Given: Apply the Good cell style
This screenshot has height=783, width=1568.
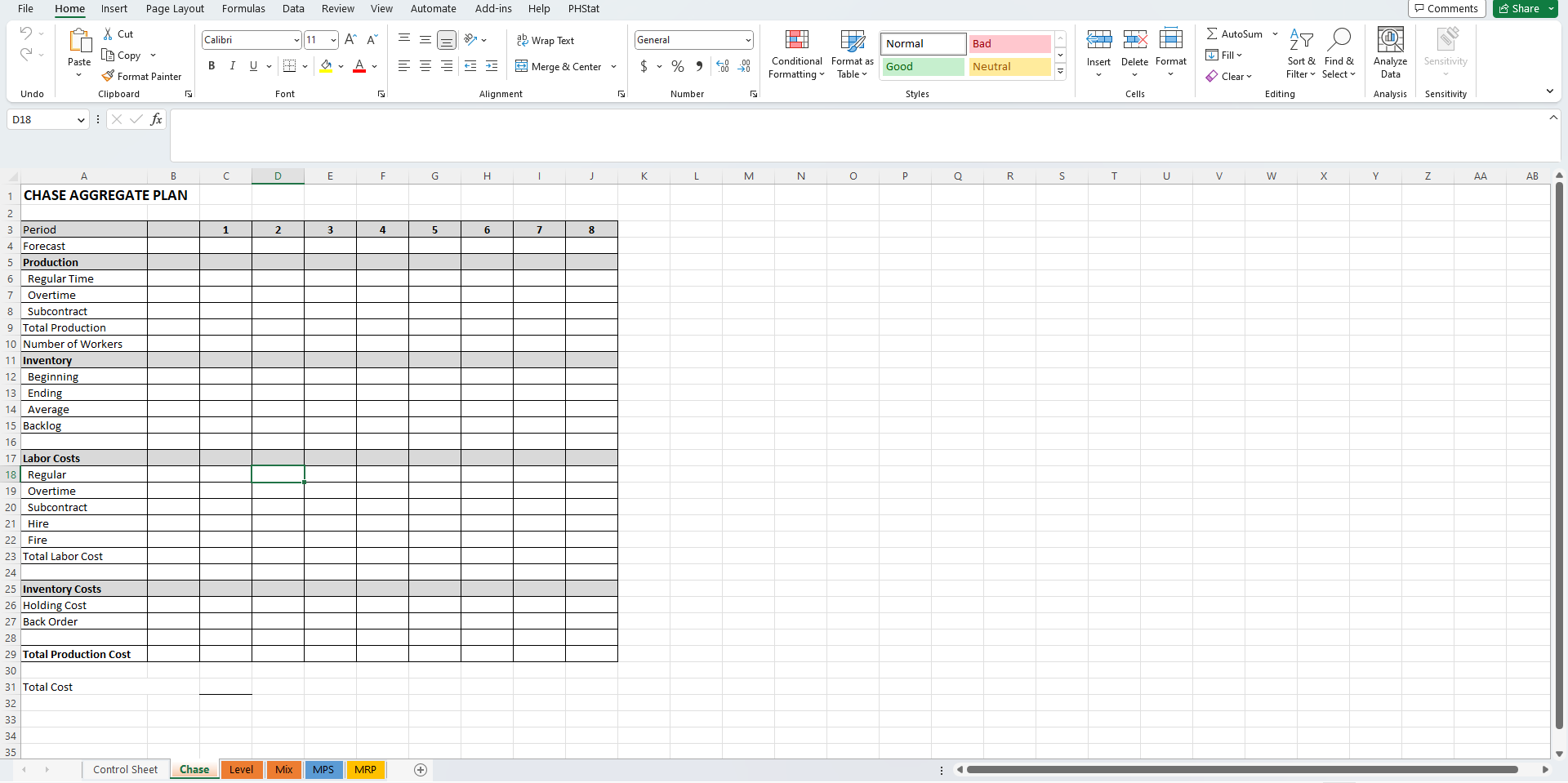Looking at the screenshot, I should click(923, 67).
